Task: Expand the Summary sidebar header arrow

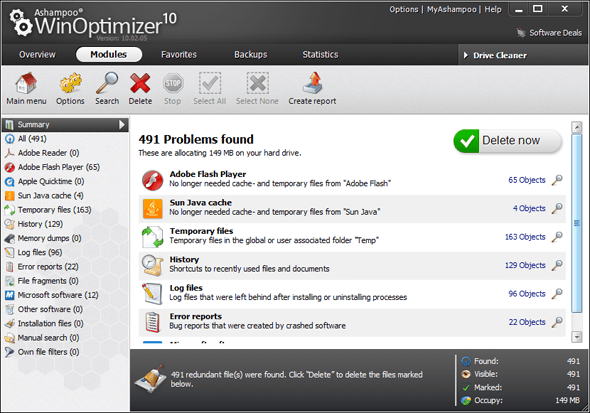Action: (x=122, y=125)
